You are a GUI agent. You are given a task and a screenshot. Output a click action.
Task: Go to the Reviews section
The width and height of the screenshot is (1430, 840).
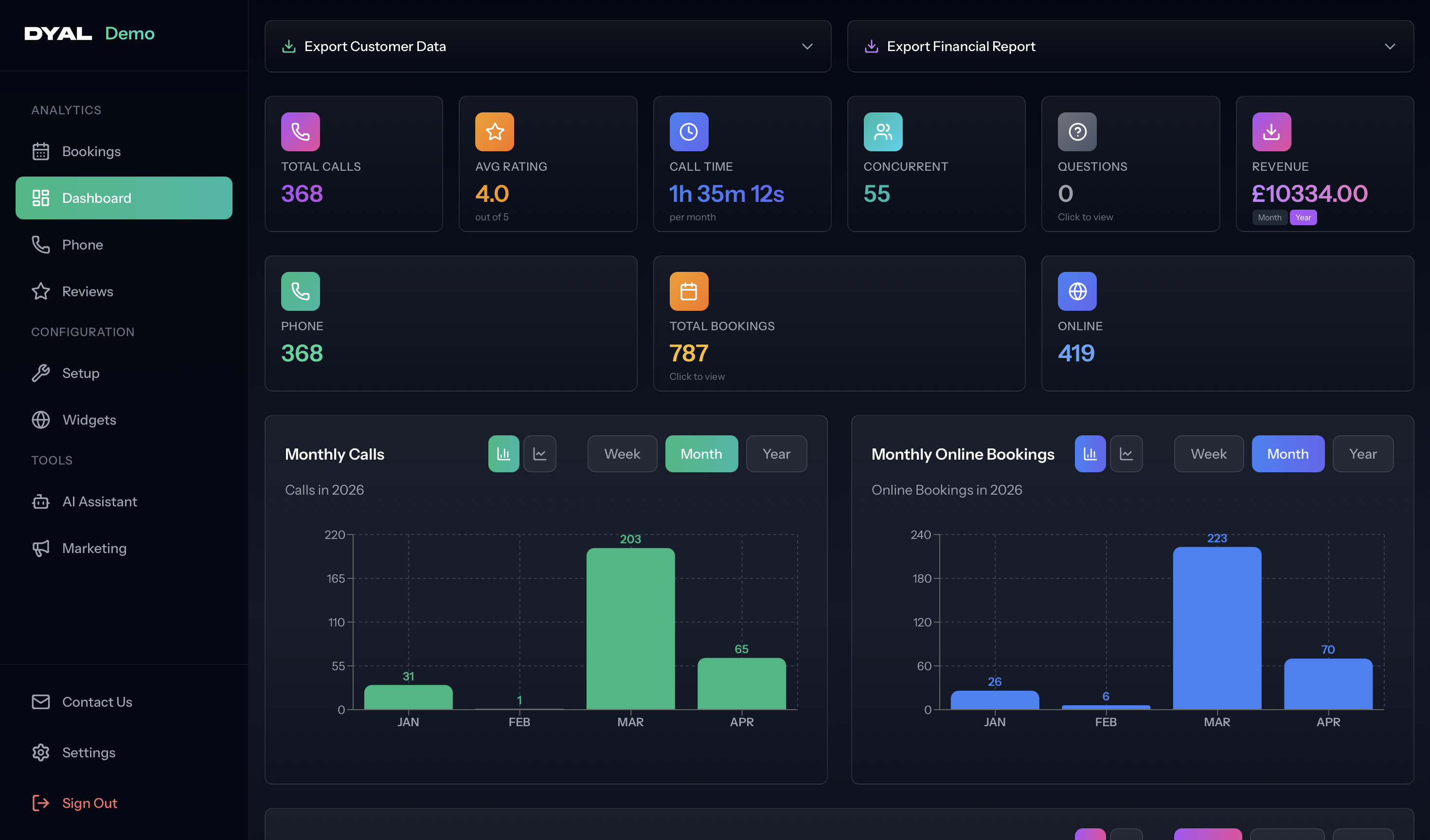124,291
